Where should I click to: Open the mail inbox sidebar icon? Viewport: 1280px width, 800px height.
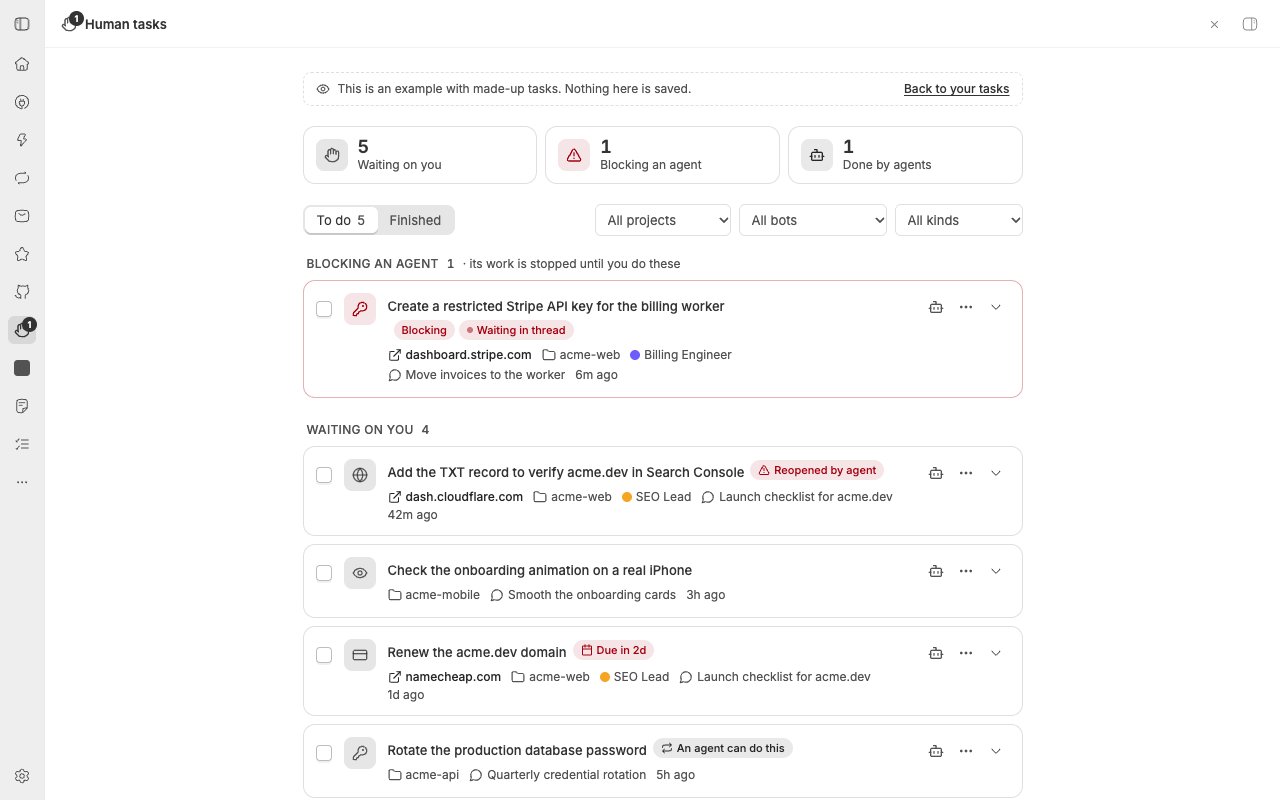click(x=22, y=216)
